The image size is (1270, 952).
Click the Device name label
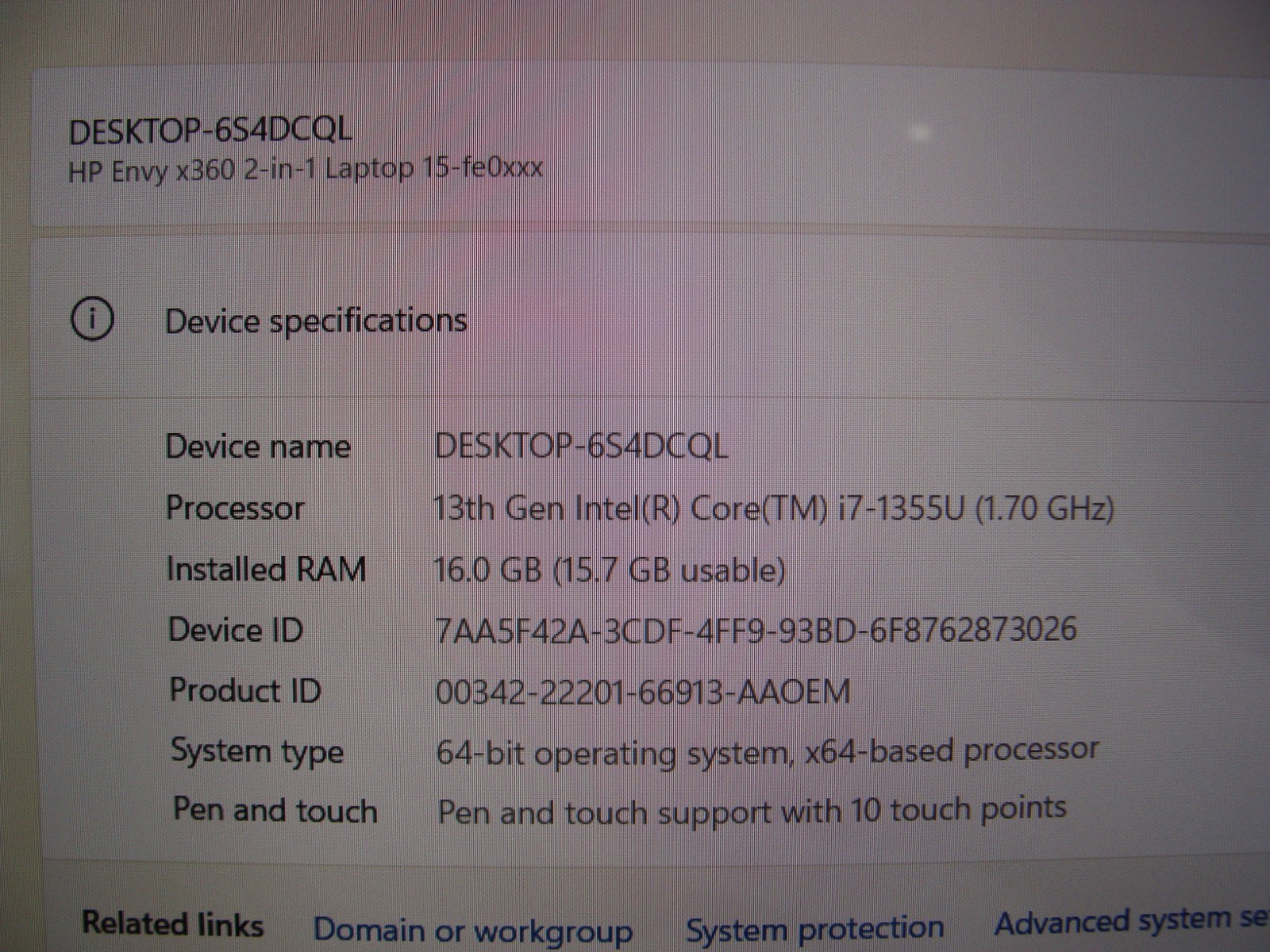point(258,447)
